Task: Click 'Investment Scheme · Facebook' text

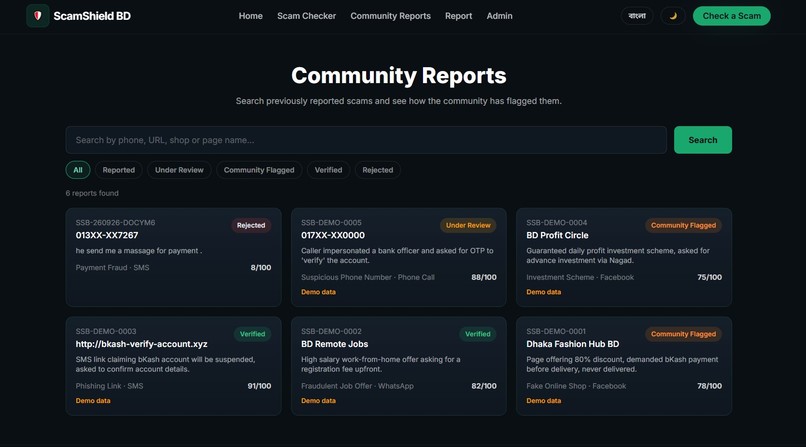Action: 580,277
